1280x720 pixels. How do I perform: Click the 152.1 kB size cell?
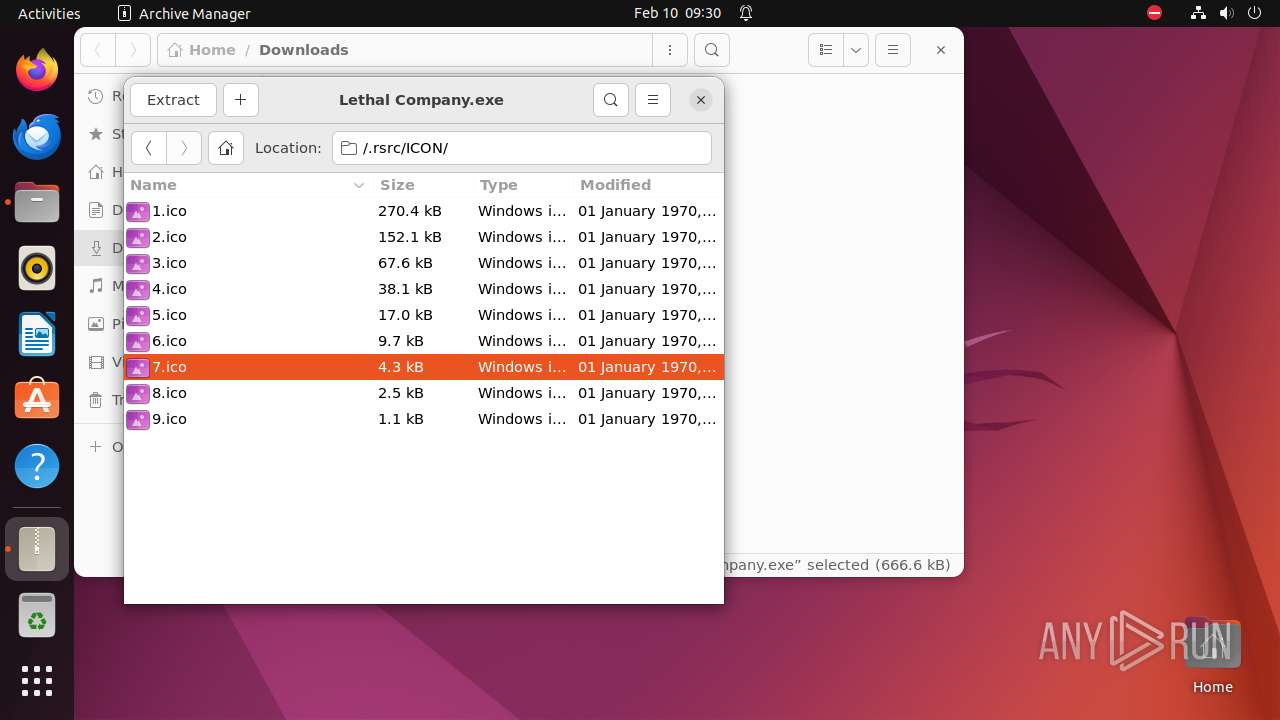click(409, 237)
